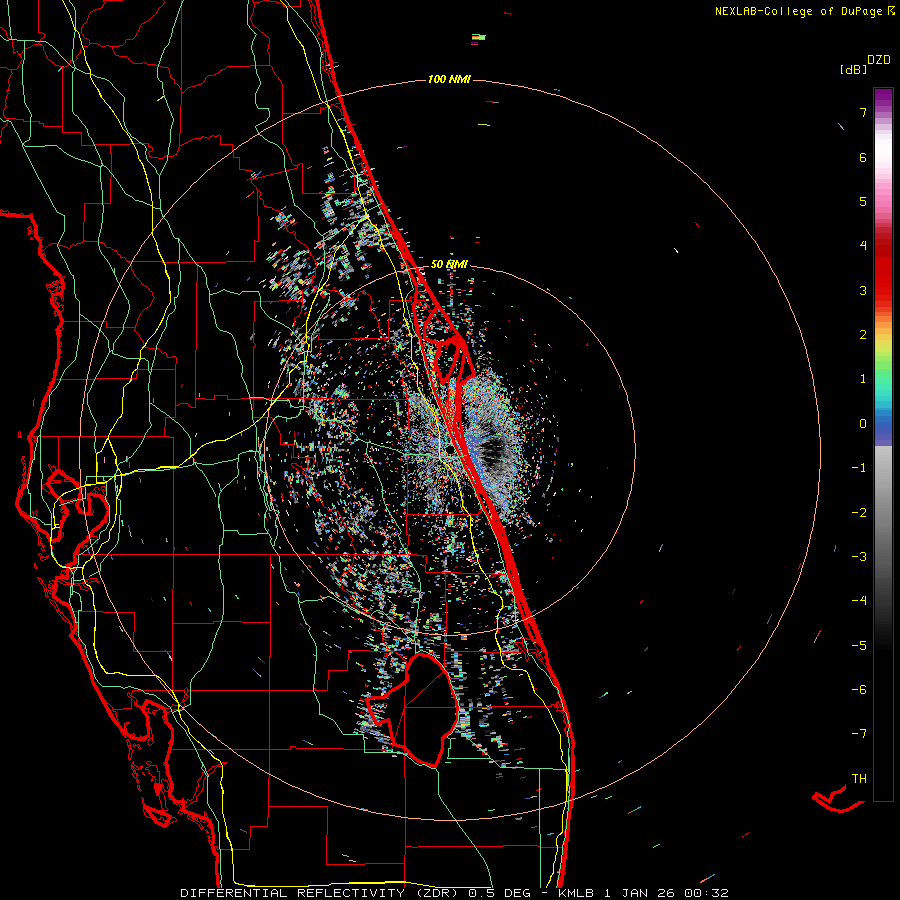Click the 4 value on color scale
The width and height of the screenshot is (900, 900).
pyautogui.click(x=863, y=246)
